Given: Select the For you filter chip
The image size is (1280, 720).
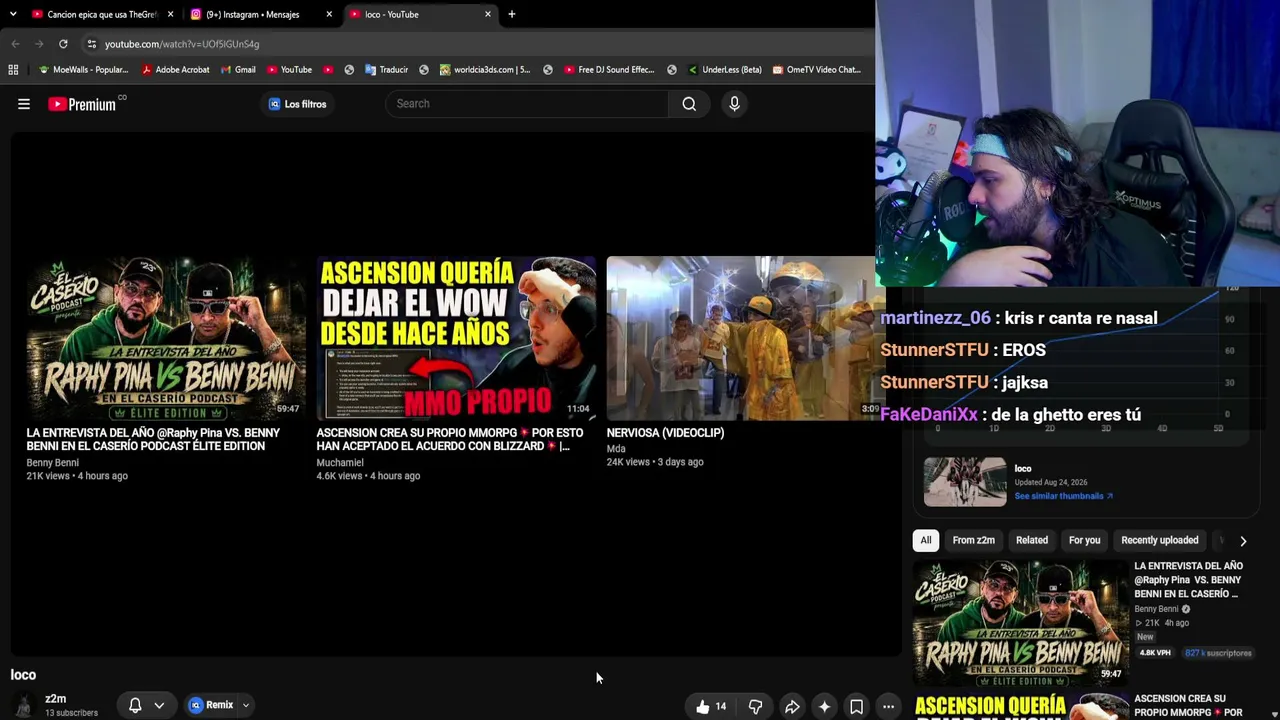Looking at the screenshot, I should click(1085, 540).
